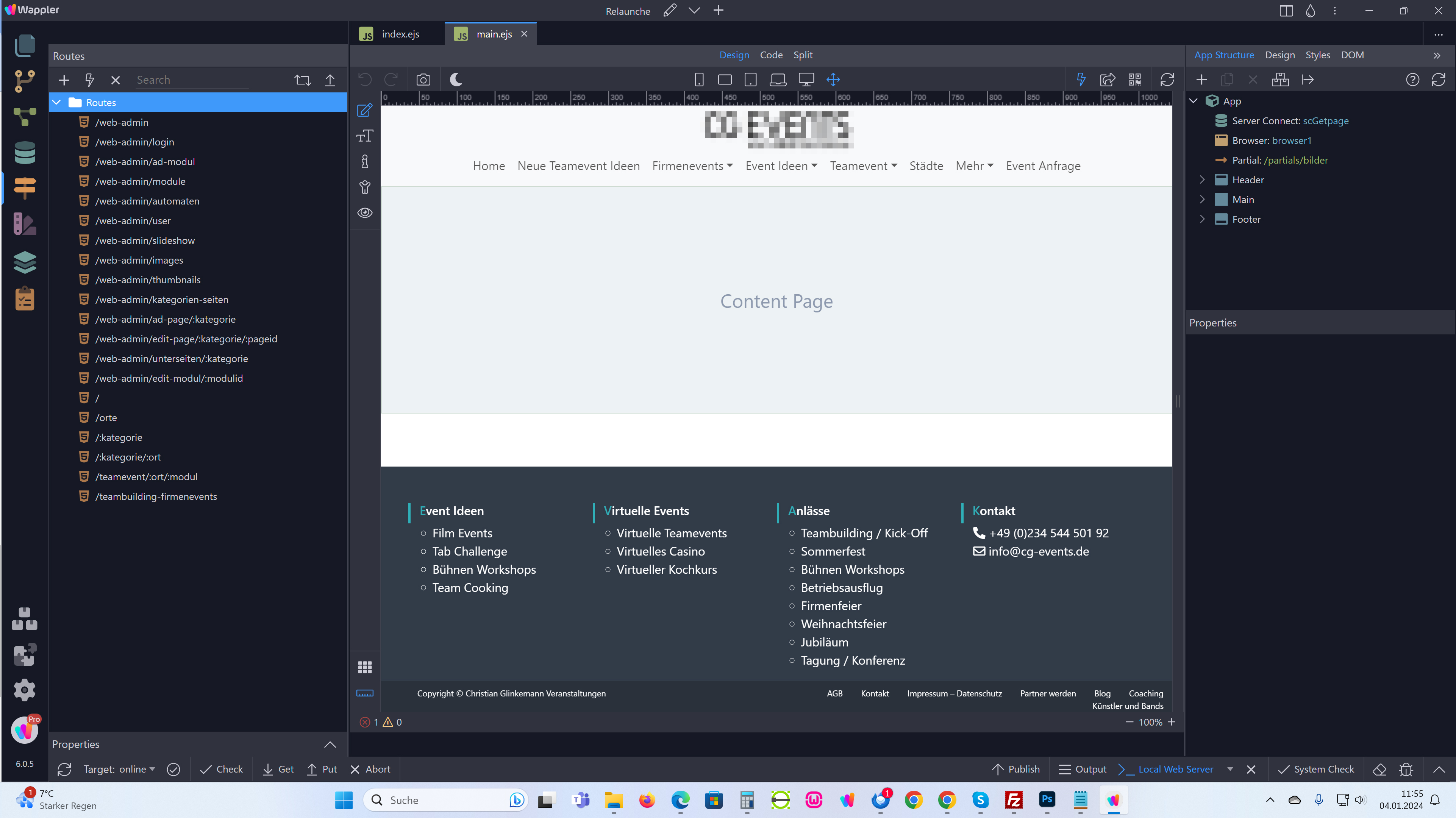
Task: Click the add new route plus icon
Action: (64, 80)
